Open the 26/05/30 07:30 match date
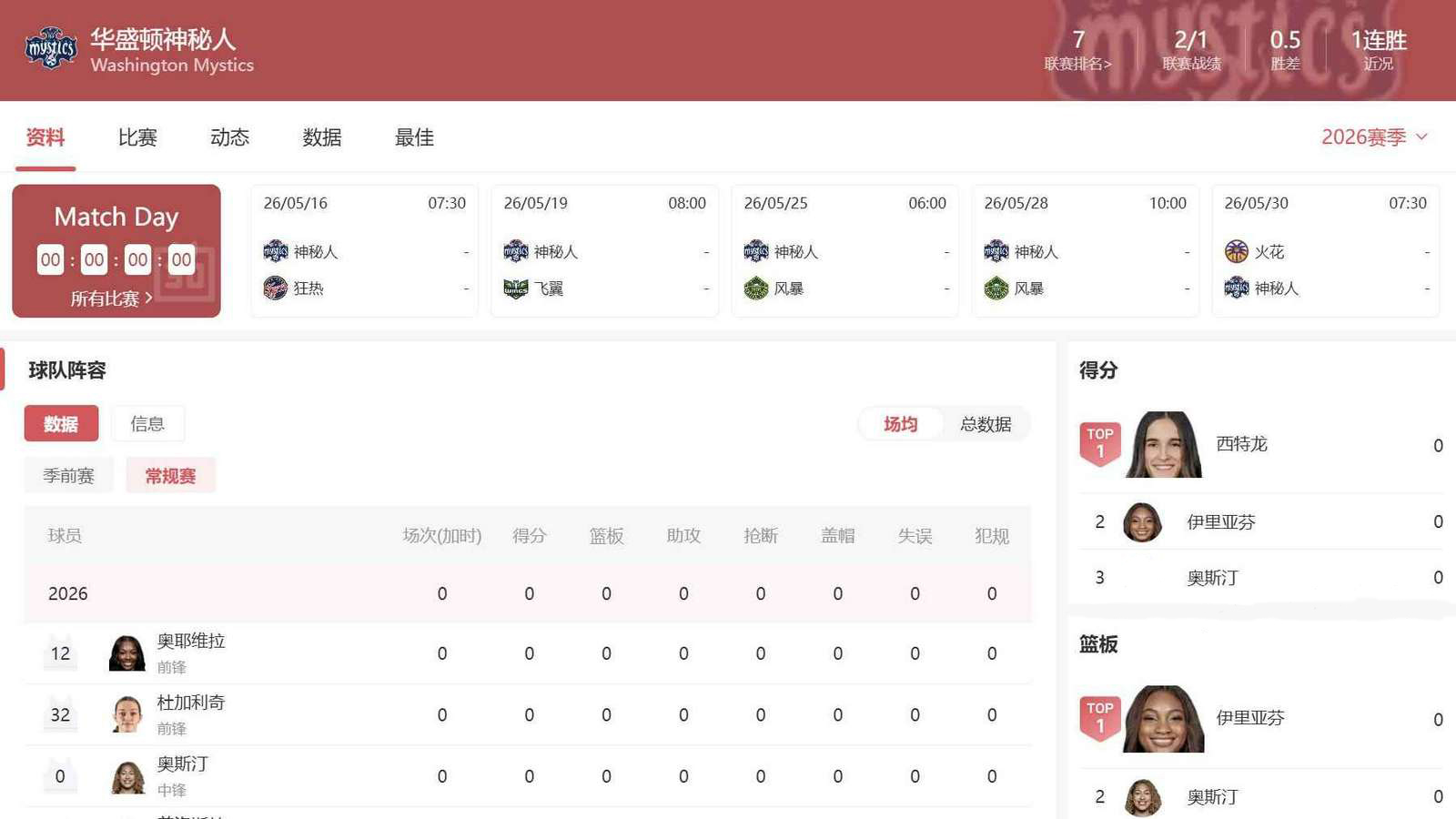This screenshot has height=819, width=1456. point(1257,203)
